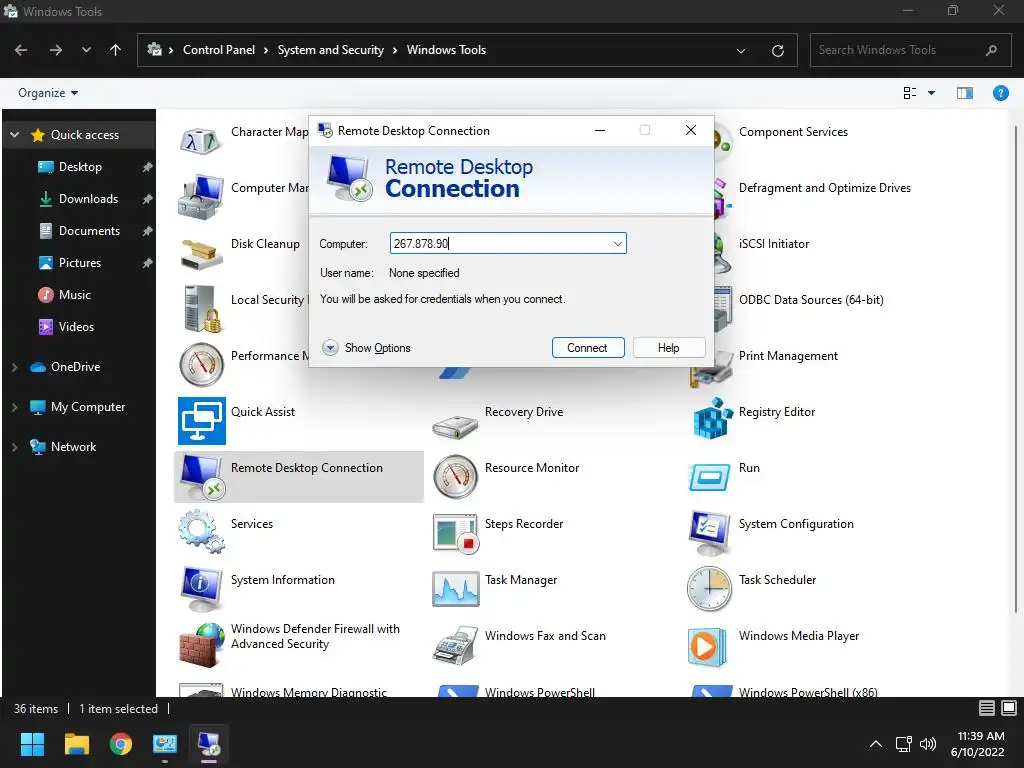Open the Windows Fax and Scan icon
The image size is (1024, 768).
tap(455, 645)
